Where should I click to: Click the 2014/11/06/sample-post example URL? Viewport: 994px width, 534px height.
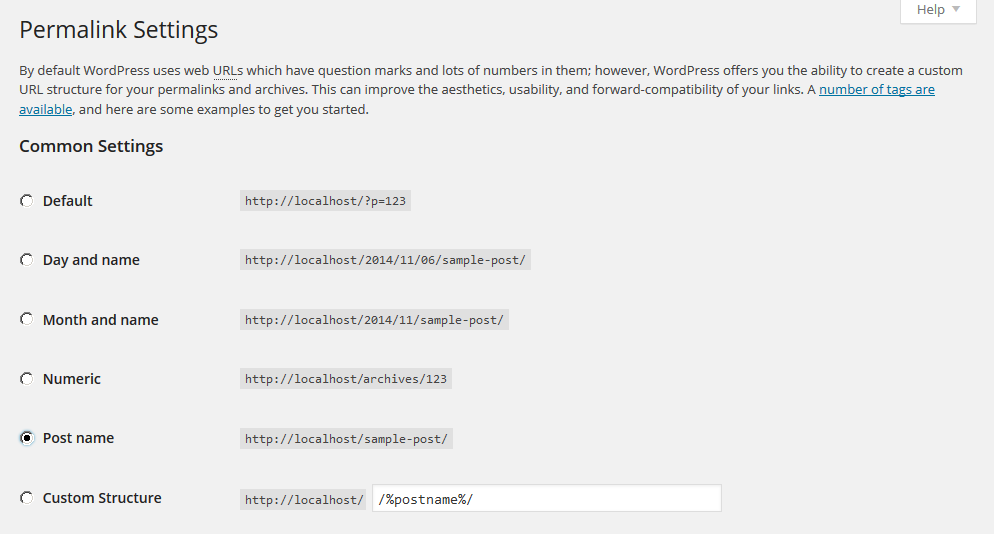(385, 260)
